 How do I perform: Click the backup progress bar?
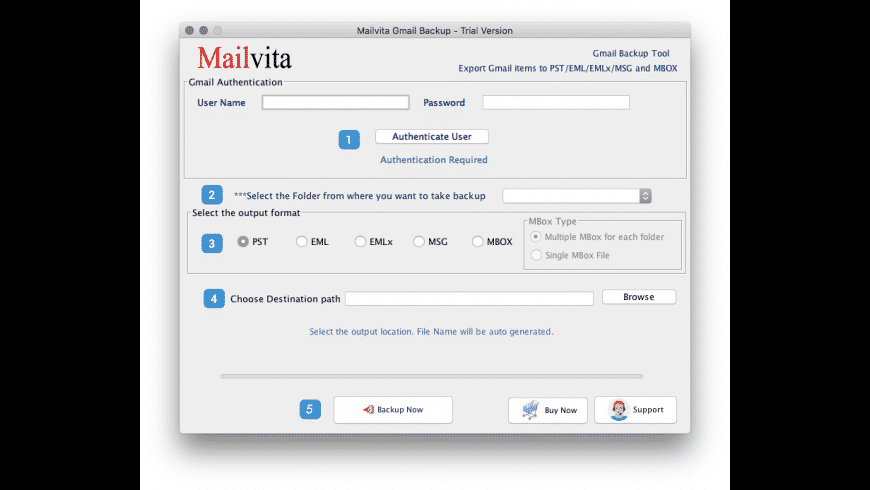432,376
